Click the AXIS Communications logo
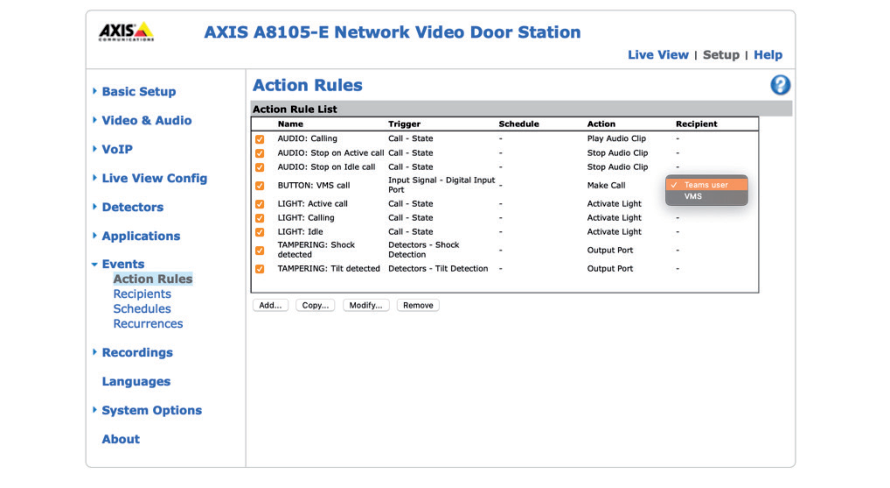The image size is (890, 488). click(126, 32)
